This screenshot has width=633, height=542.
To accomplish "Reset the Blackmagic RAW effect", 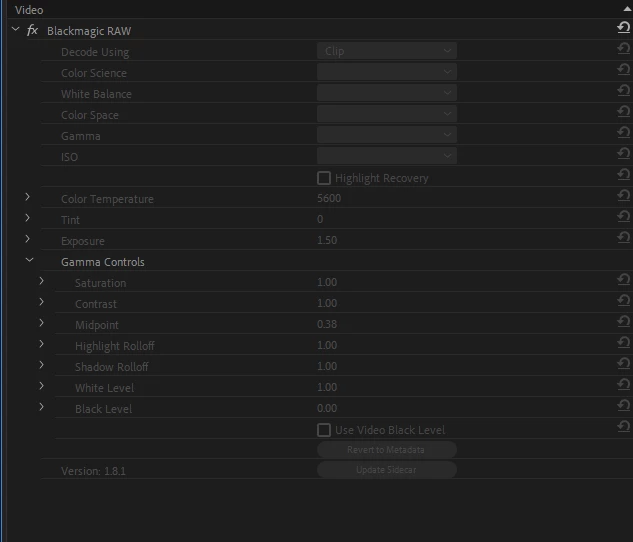I will coord(623,27).
